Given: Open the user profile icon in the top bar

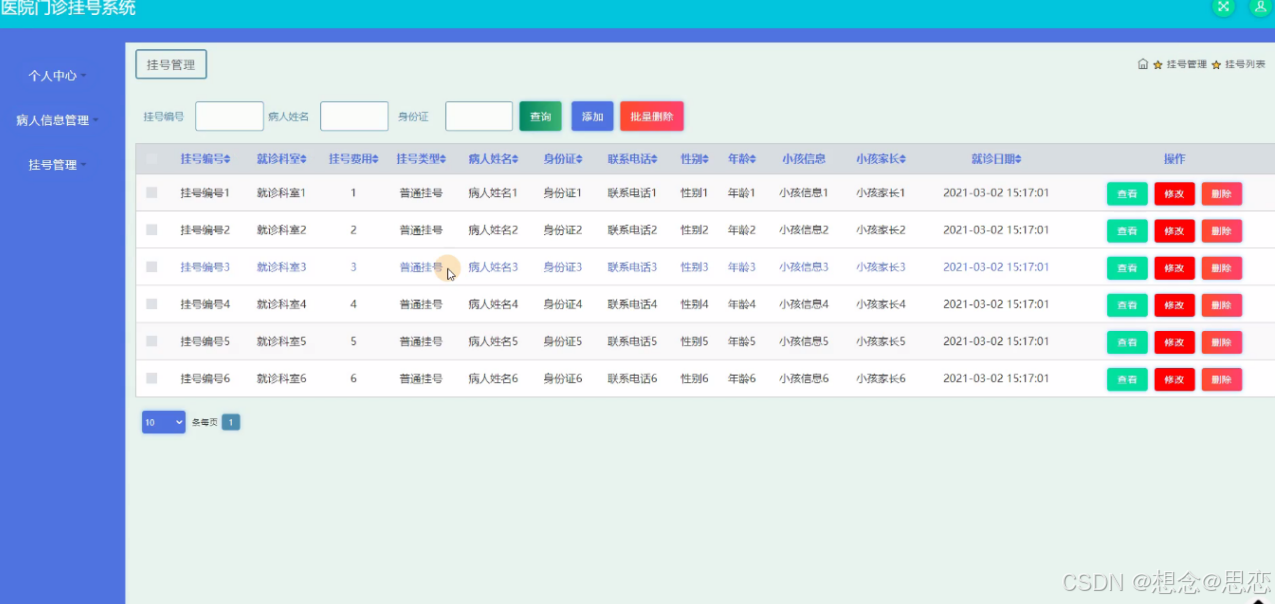Looking at the screenshot, I should pyautogui.click(x=1259, y=7).
